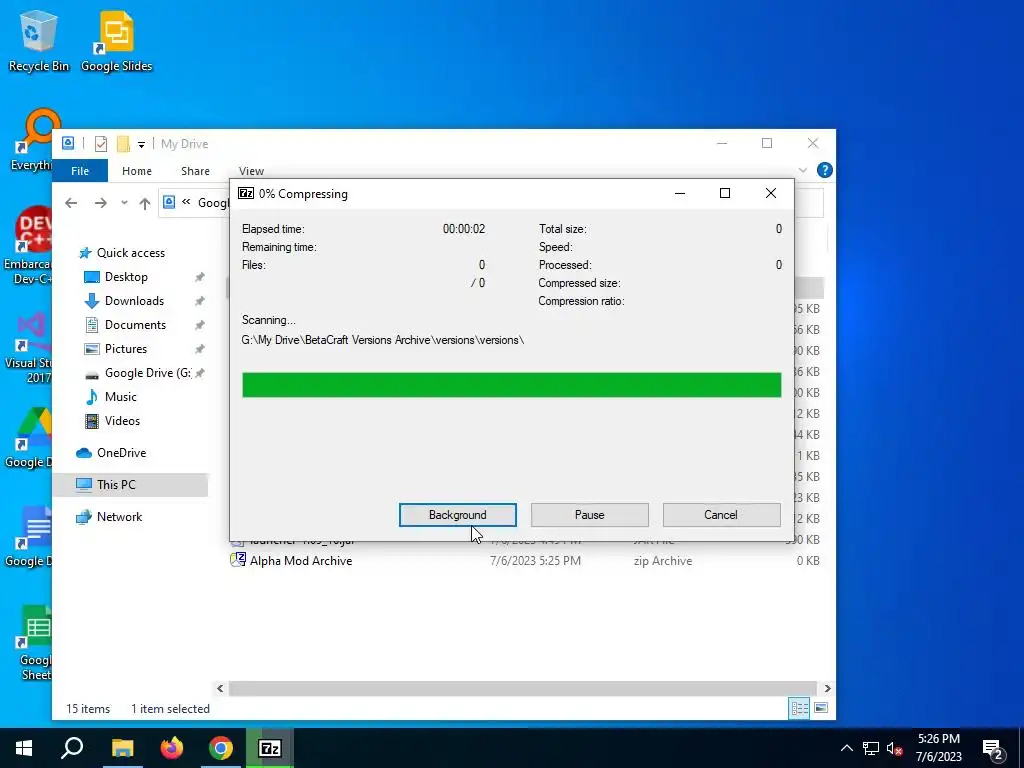Viewport: 1024px width, 768px height.
Task: Click the Properties checkmark icon in title bar
Action: [x=101, y=144]
